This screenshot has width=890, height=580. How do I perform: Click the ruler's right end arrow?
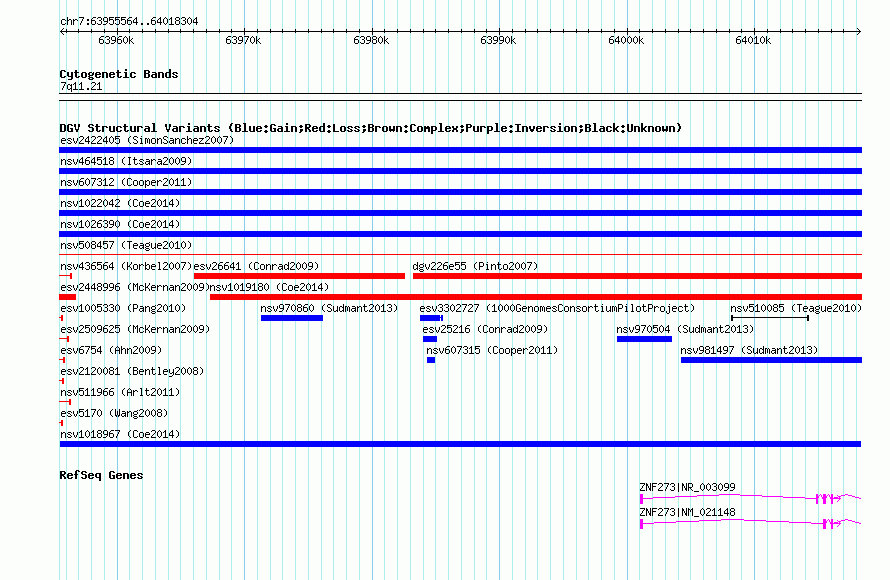[859, 31]
